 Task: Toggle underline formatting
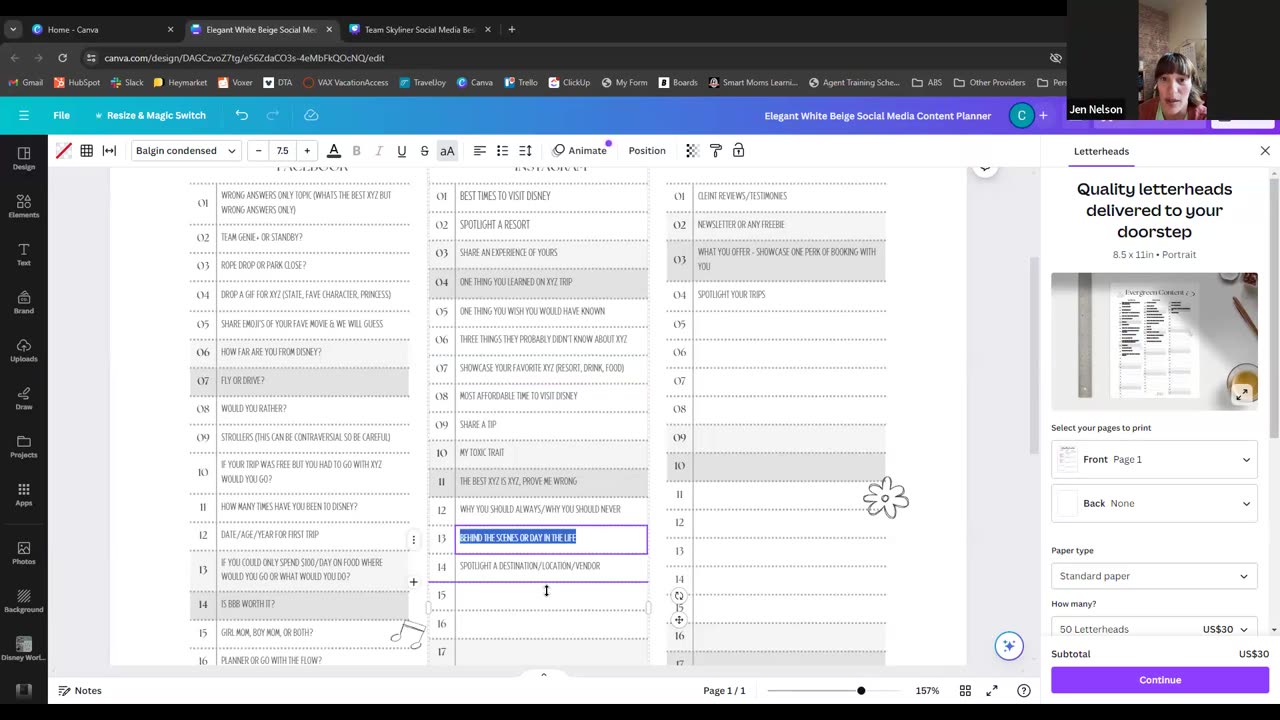[402, 150]
